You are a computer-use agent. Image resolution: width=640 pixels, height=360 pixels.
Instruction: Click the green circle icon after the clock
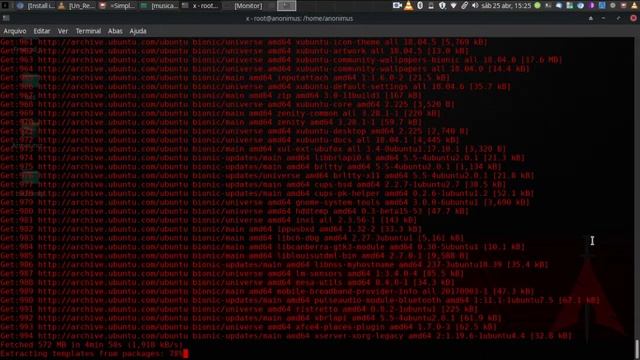click(538, 5)
